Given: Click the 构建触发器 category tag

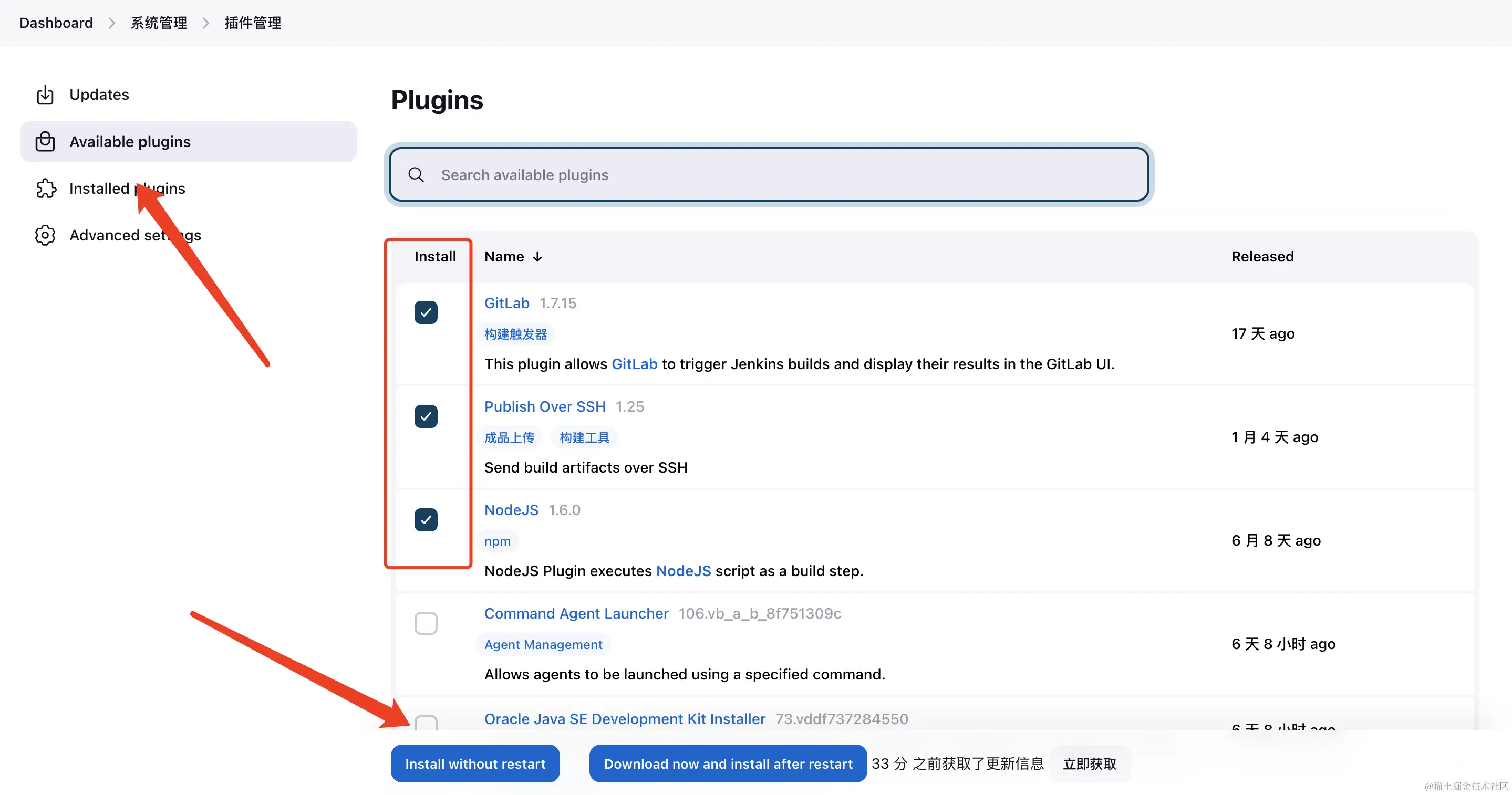Looking at the screenshot, I should point(515,334).
